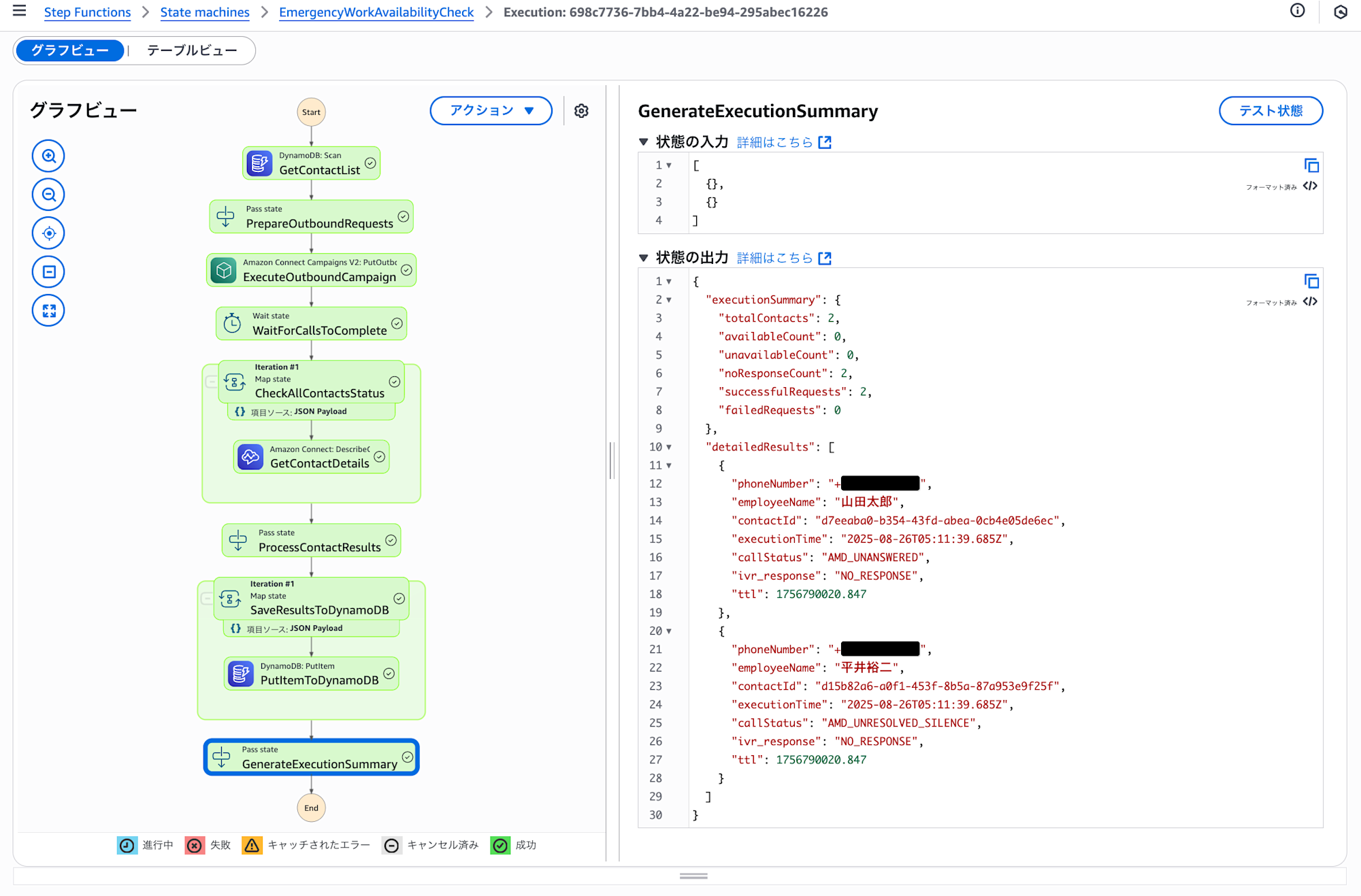Open graph settings gear
The width and height of the screenshot is (1361, 896).
[581, 111]
